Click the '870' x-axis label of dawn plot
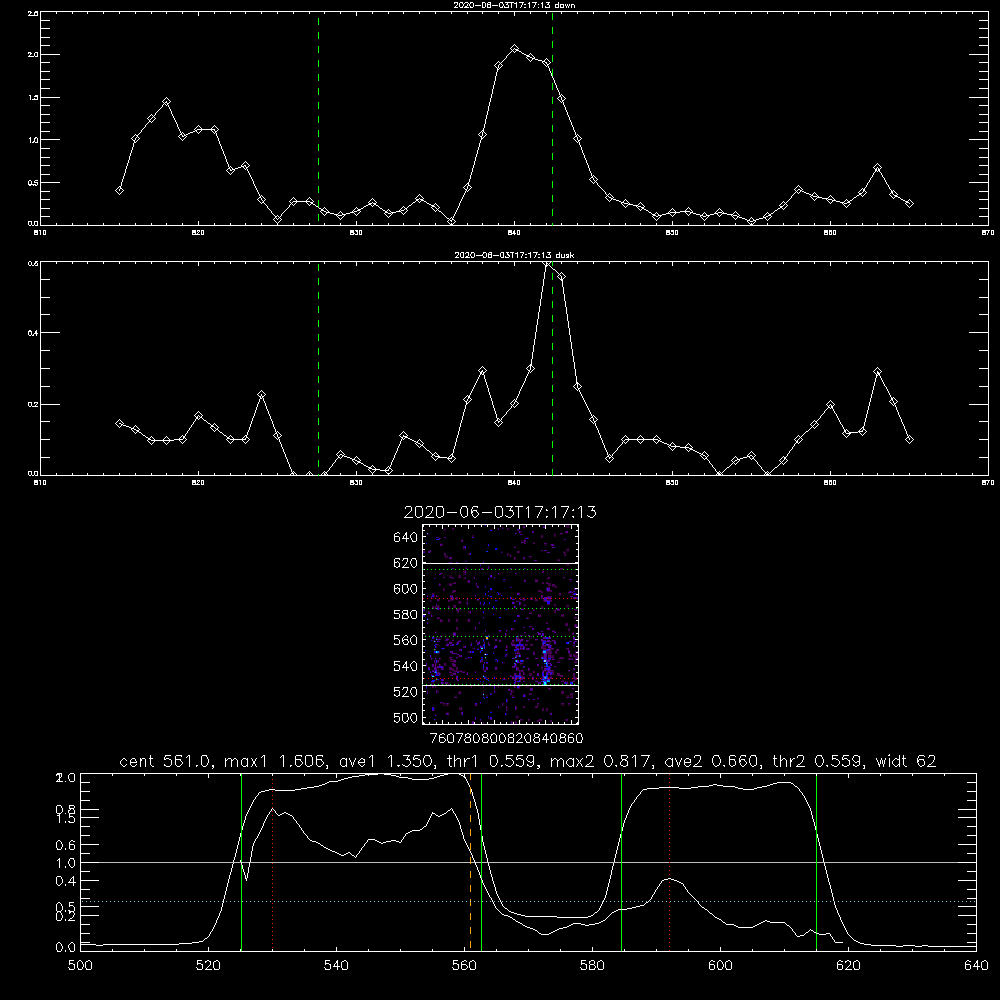This screenshot has width=1000, height=1000. click(x=988, y=233)
